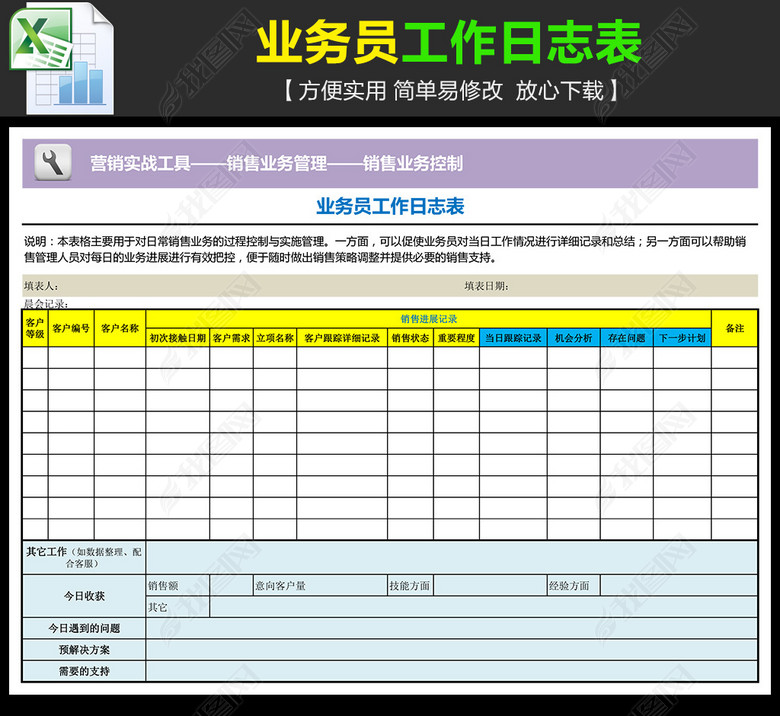Click the input area beside 需要的支持

click(452, 671)
